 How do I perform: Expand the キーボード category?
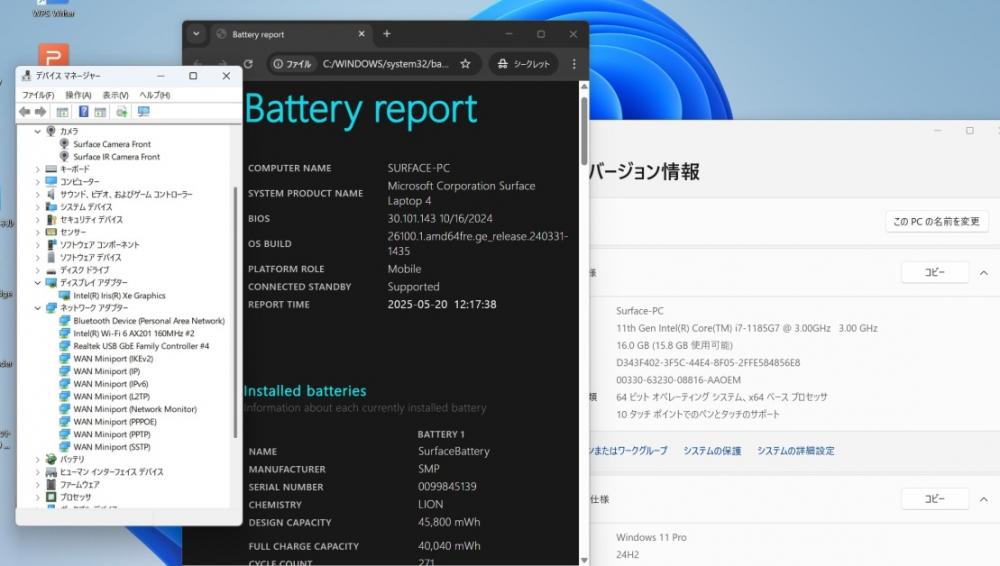tap(38, 169)
